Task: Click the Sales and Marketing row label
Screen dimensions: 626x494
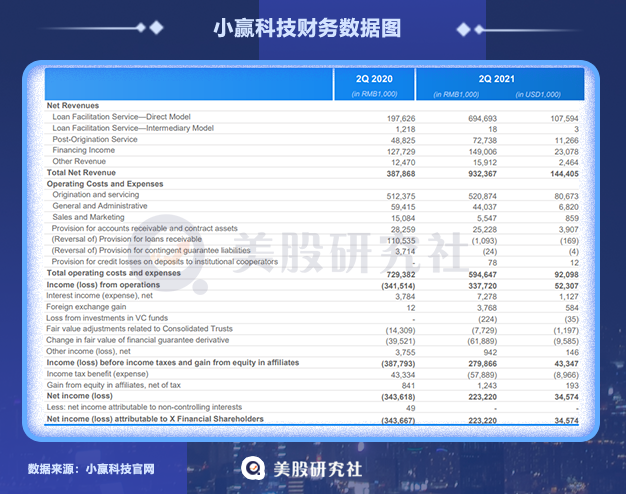Action: coord(88,217)
